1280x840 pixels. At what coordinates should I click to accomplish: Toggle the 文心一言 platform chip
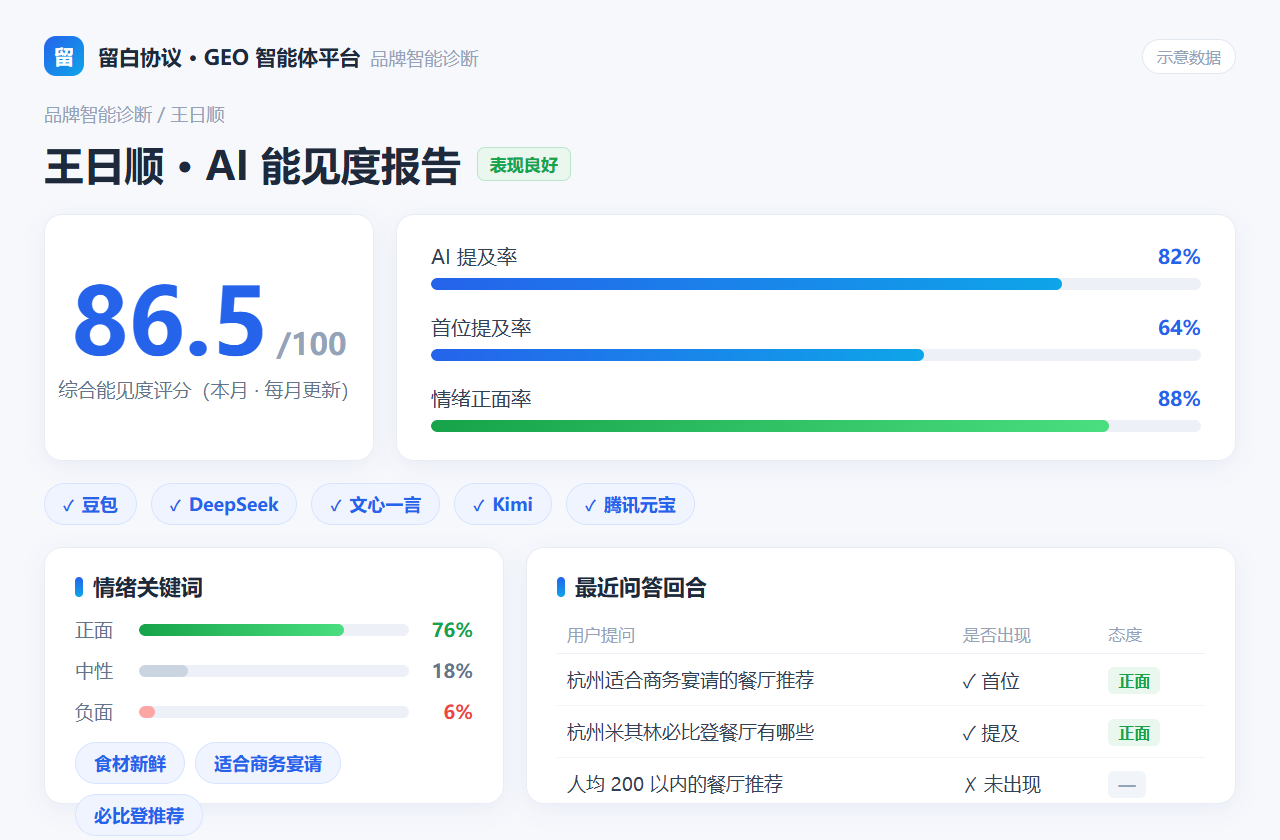(x=375, y=504)
